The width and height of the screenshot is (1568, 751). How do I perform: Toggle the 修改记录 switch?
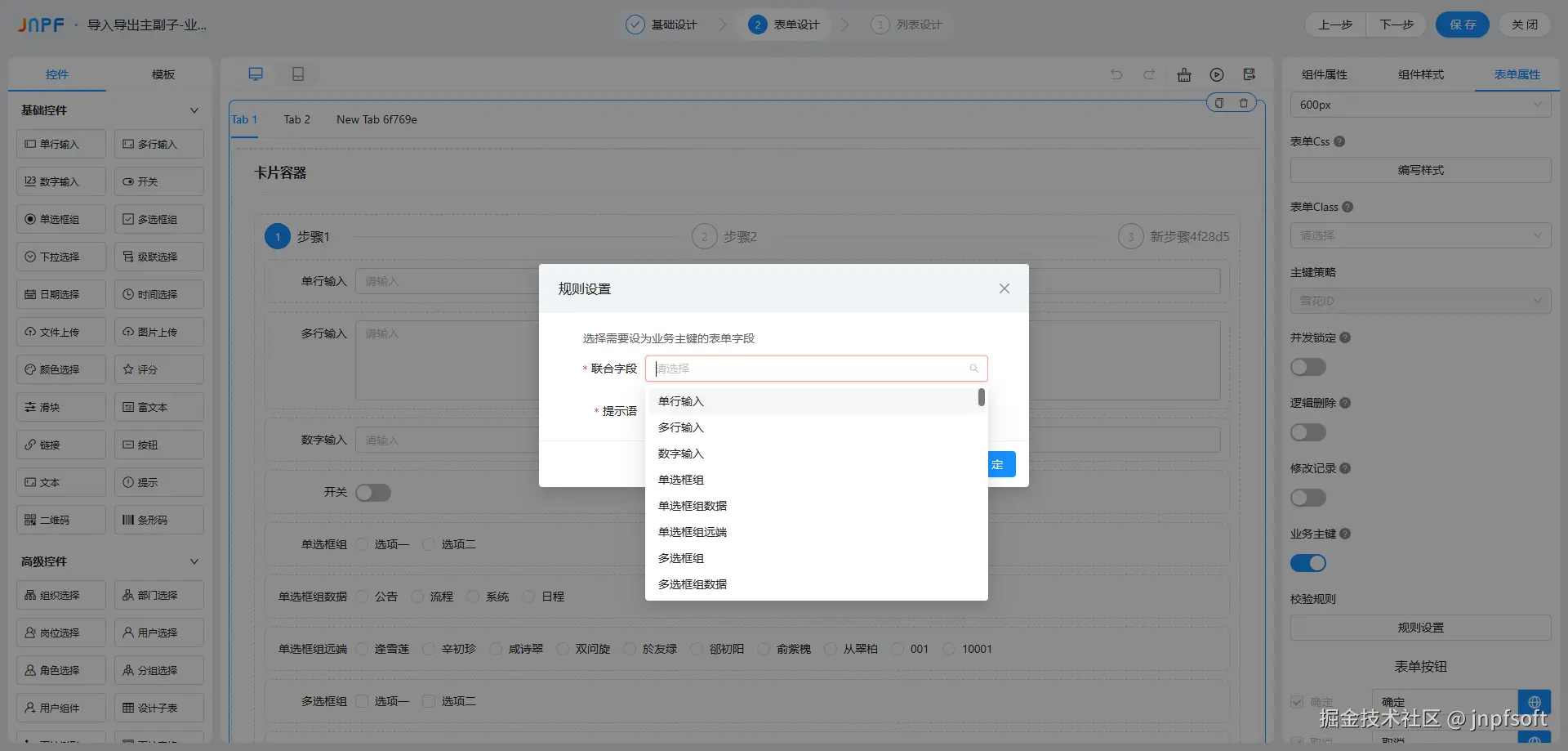(1308, 498)
